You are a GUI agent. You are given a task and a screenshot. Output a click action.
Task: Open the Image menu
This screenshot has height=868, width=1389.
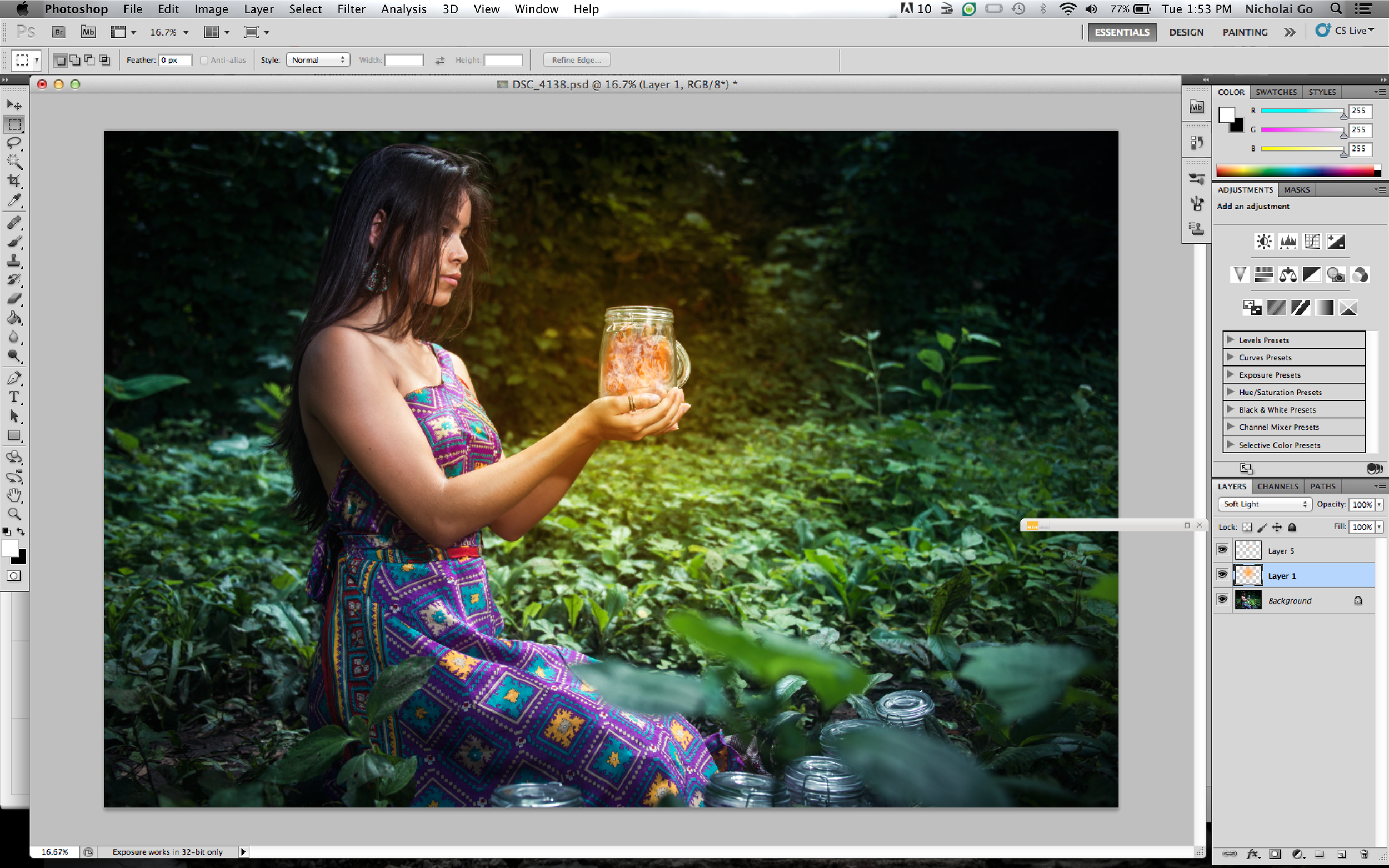(x=211, y=9)
